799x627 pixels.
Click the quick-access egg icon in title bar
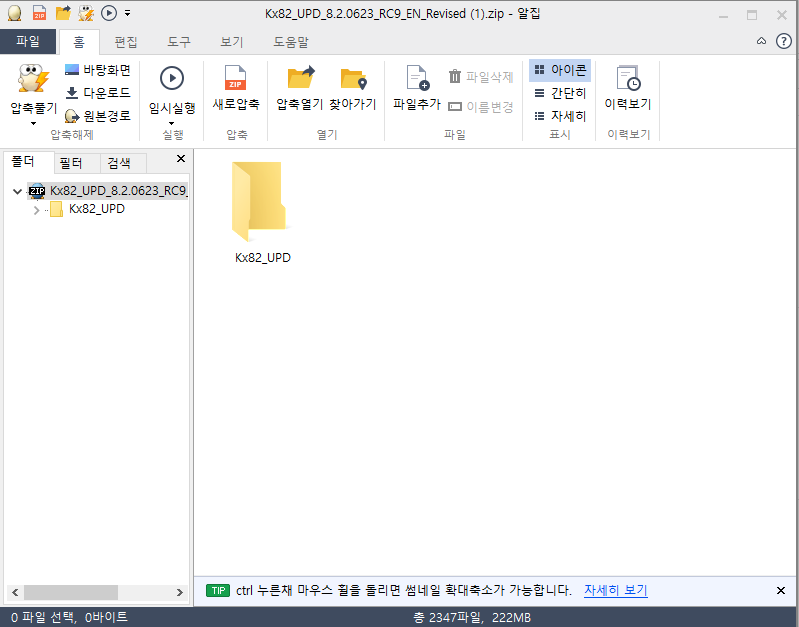tap(14, 13)
